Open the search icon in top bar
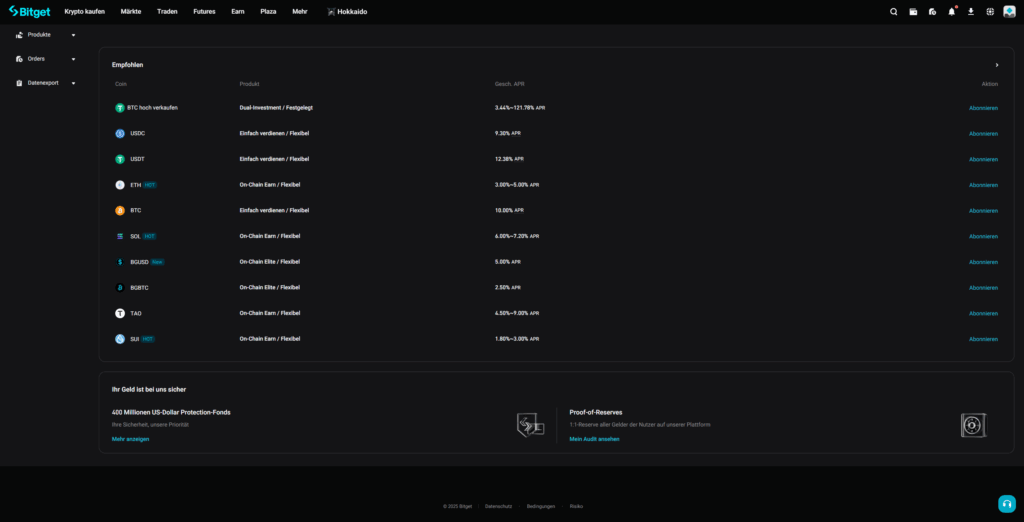Image resolution: width=1024 pixels, height=522 pixels. click(x=893, y=11)
